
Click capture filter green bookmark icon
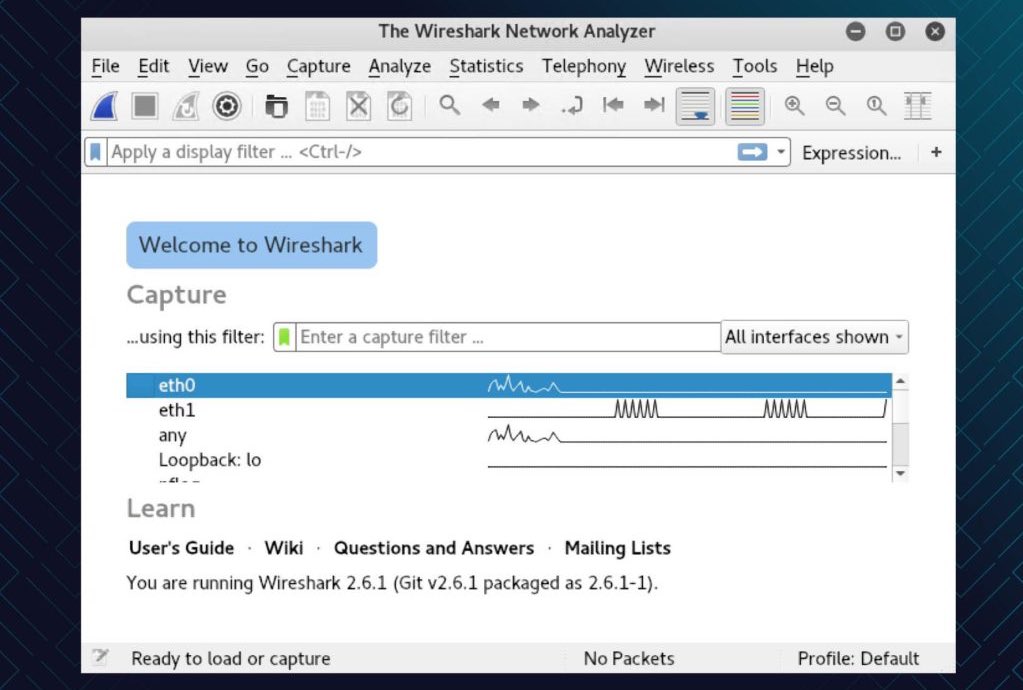point(284,337)
